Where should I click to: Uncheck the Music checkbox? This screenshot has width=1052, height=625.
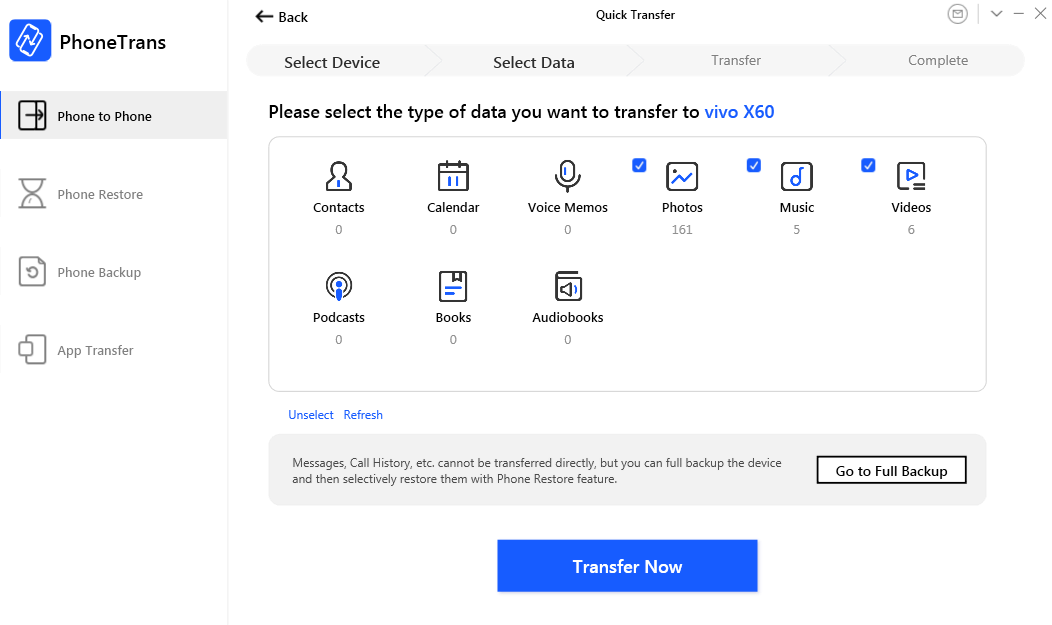click(x=753, y=165)
